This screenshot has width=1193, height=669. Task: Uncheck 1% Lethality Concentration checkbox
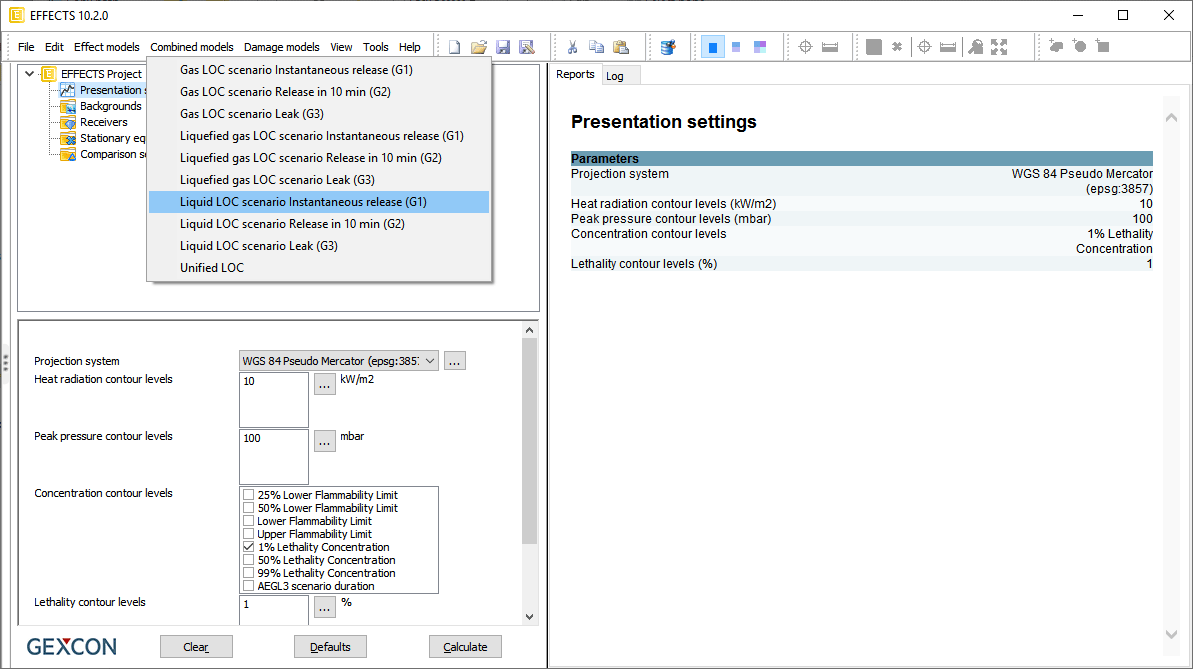point(248,547)
